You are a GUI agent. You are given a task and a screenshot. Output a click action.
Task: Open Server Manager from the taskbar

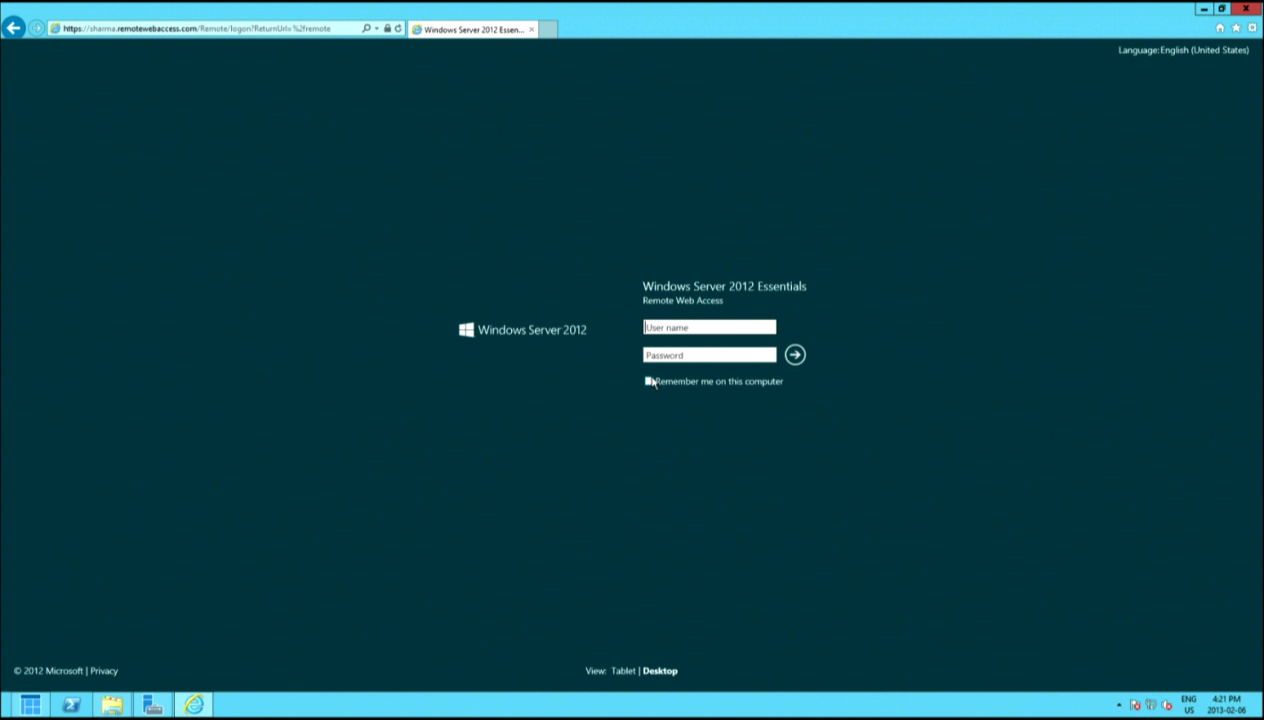(x=153, y=705)
